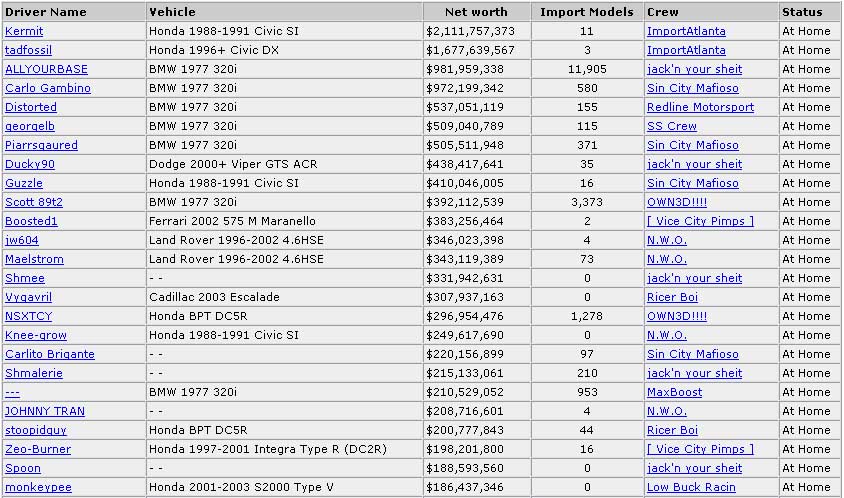Open NSXTCY driver profile
844x498 pixels.
click(x=28, y=316)
